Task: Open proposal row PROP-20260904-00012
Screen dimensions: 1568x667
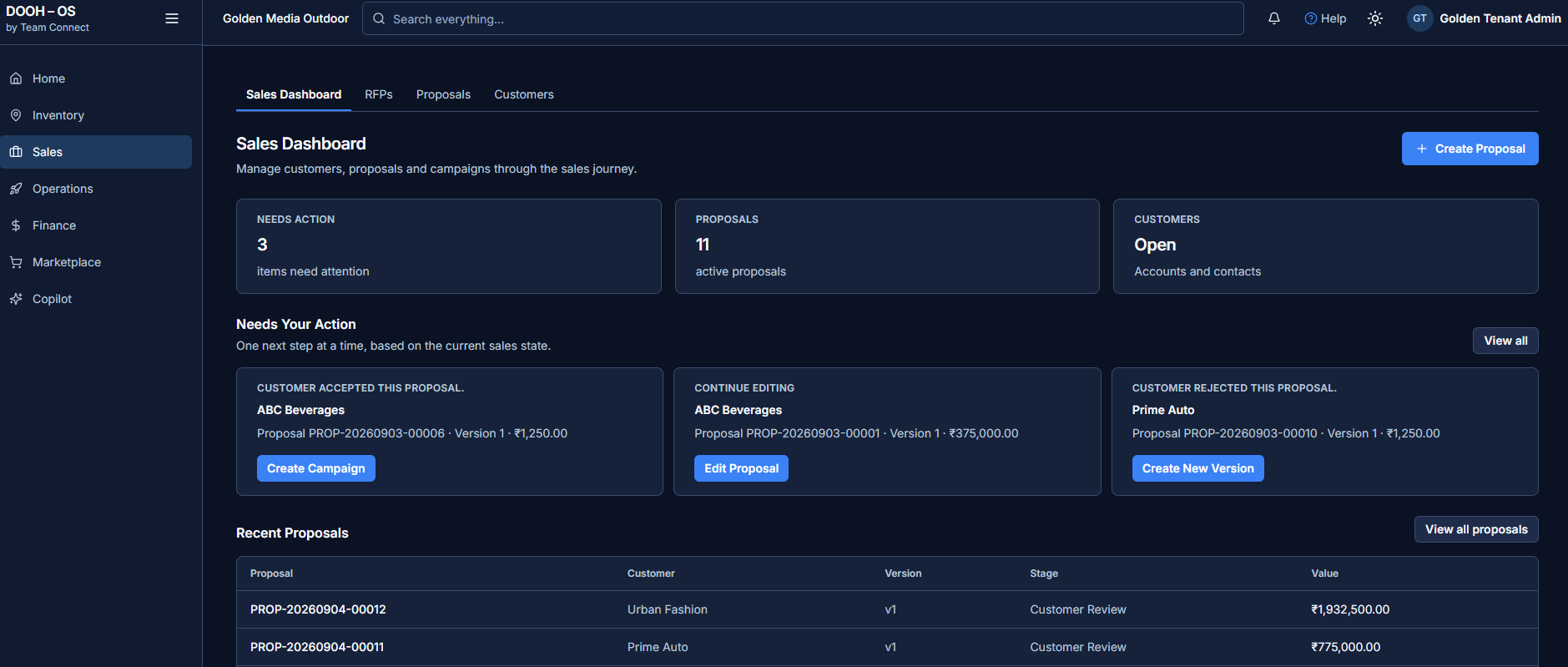Action: (x=887, y=609)
